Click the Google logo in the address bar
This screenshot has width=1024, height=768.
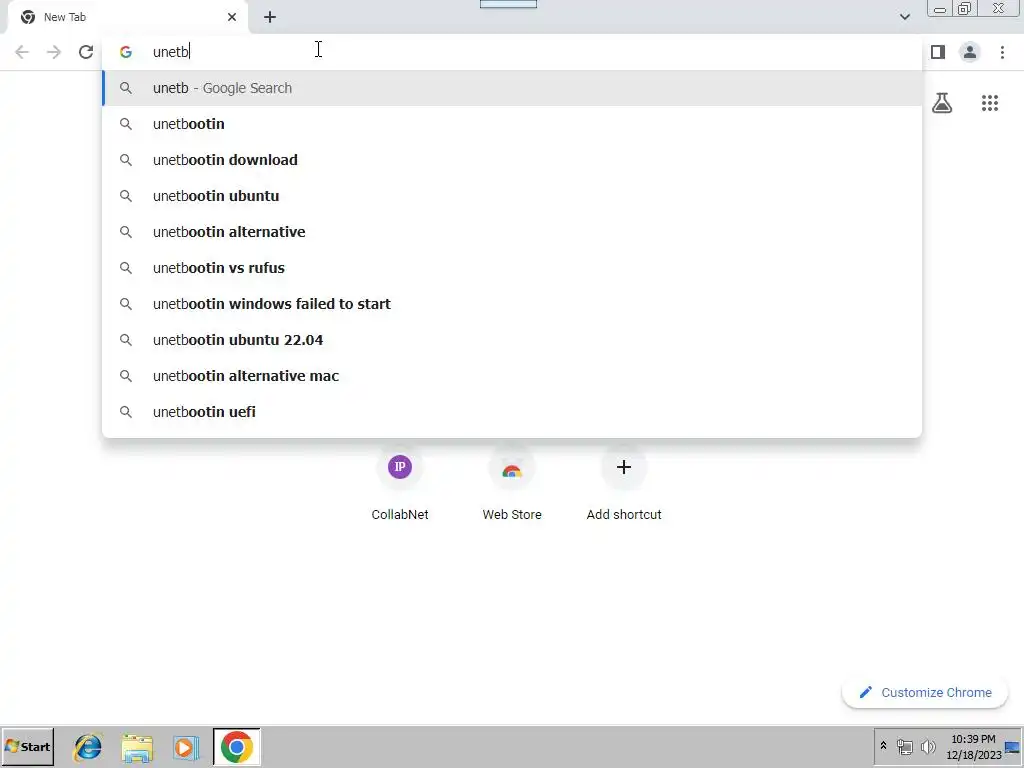[125, 52]
